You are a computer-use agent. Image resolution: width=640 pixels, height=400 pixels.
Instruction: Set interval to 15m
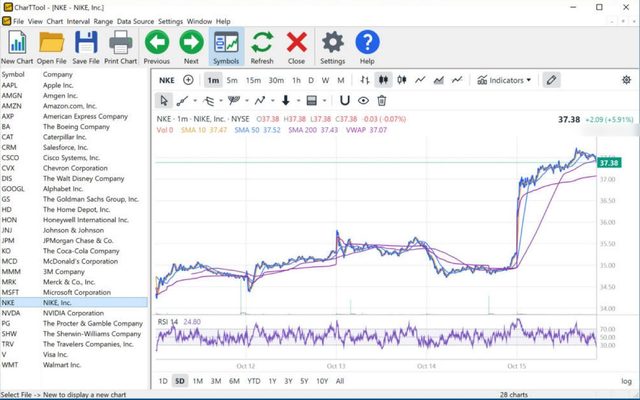pos(253,80)
